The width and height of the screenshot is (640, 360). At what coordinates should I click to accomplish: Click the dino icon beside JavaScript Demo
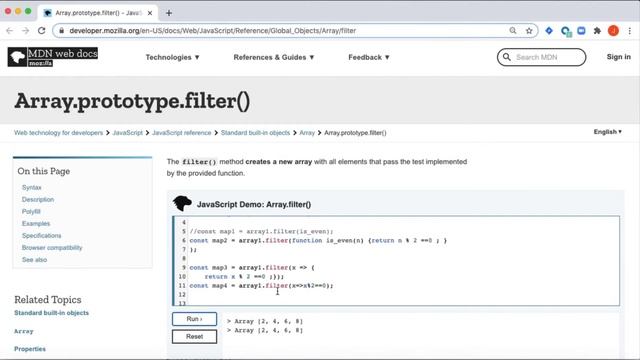tap(182, 203)
